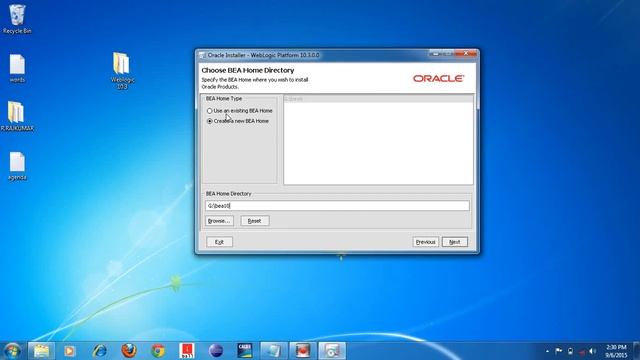The width and height of the screenshot is (640, 360).
Task: Select the 'words' file on desktop
Action: click(x=17, y=68)
